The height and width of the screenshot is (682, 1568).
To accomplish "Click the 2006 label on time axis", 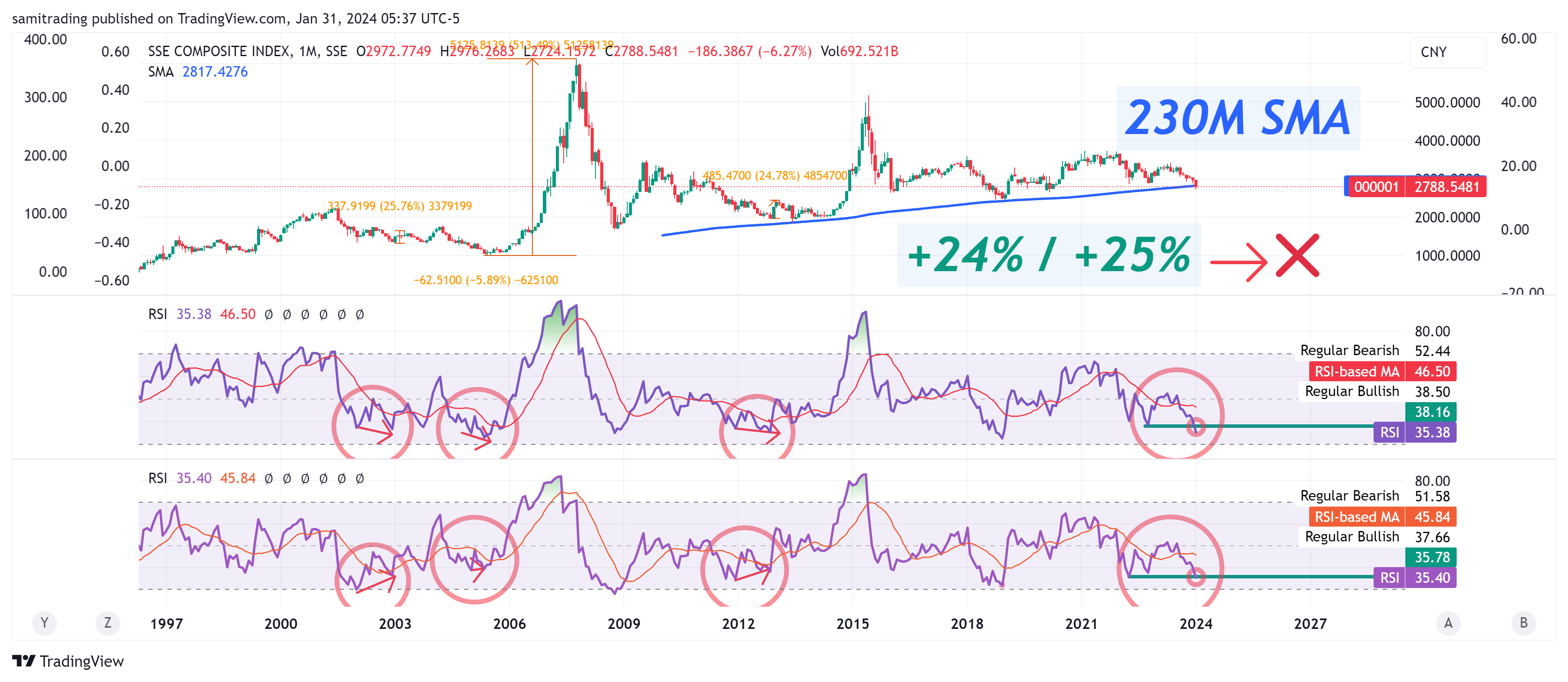I will (509, 624).
